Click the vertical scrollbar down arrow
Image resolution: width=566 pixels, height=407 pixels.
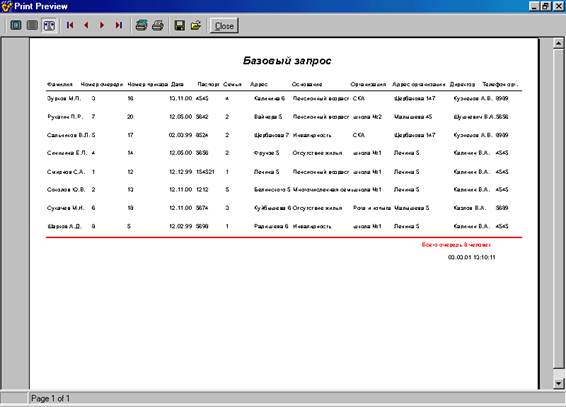tap(558, 384)
